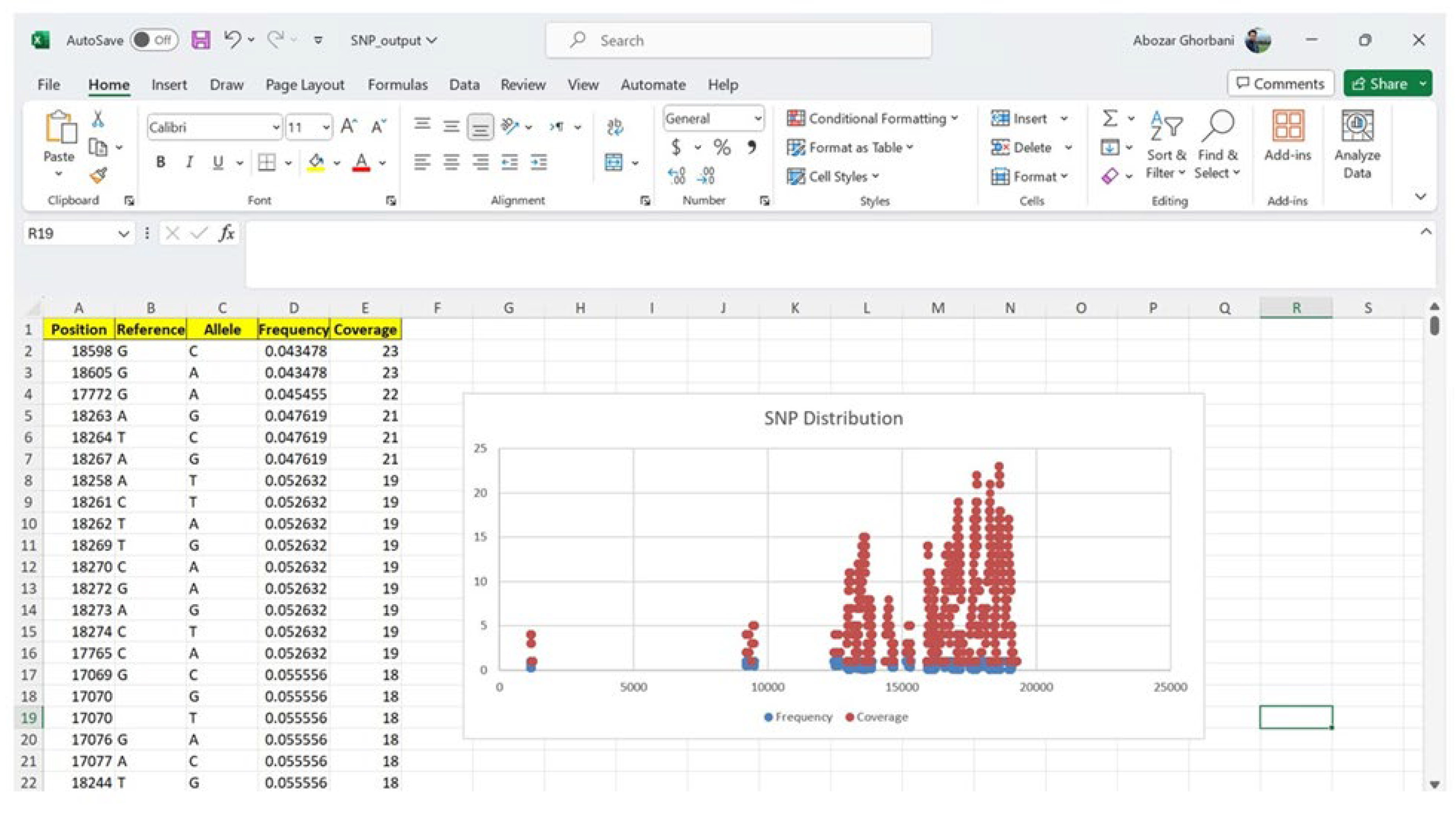Image resolution: width=1456 pixels, height=829 pixels.
Task: Click the Save disk icon
Action: point(200,40)
